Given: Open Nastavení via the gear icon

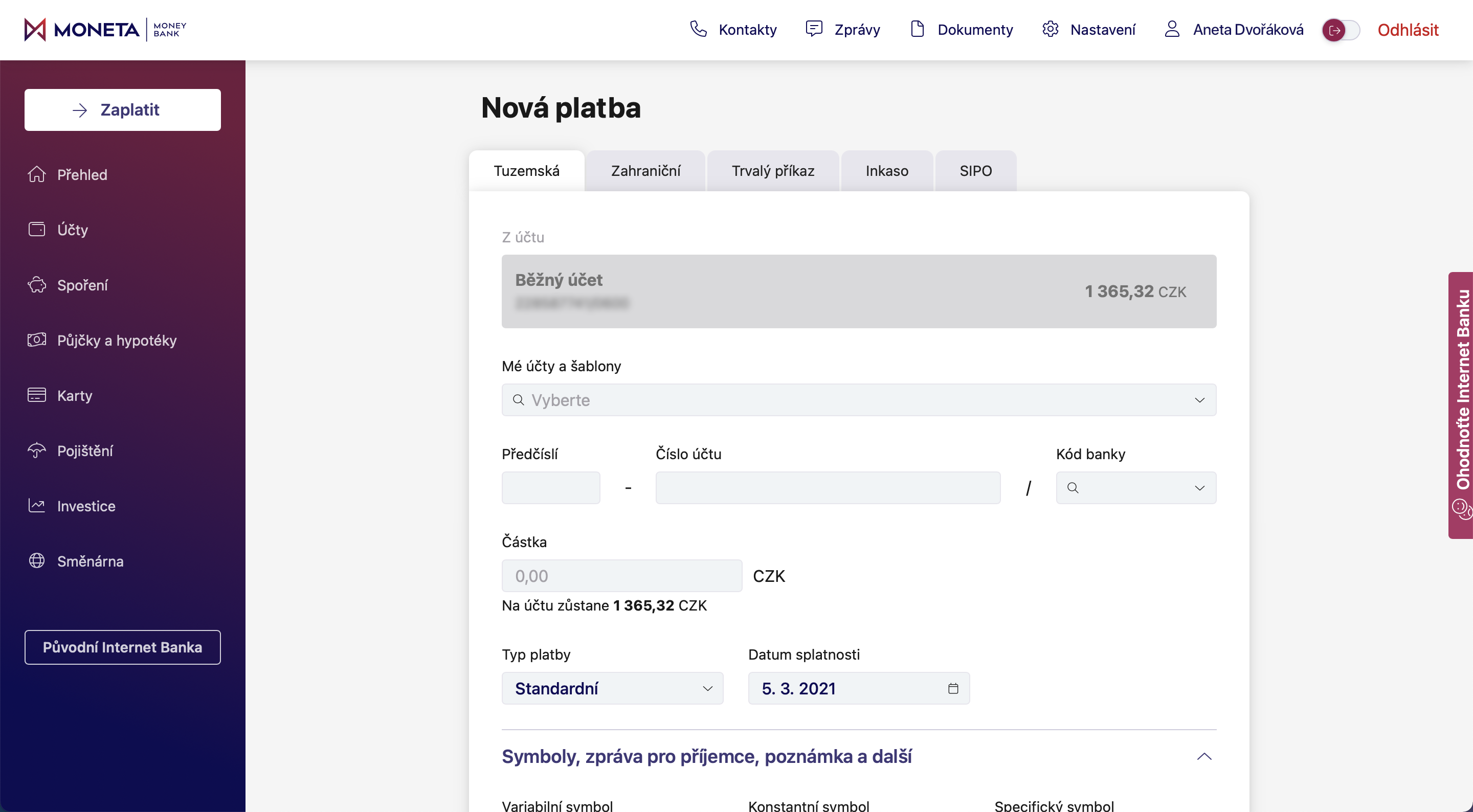Looking at the screenshot, I should pyautogui.click(x=1050, y=29).
